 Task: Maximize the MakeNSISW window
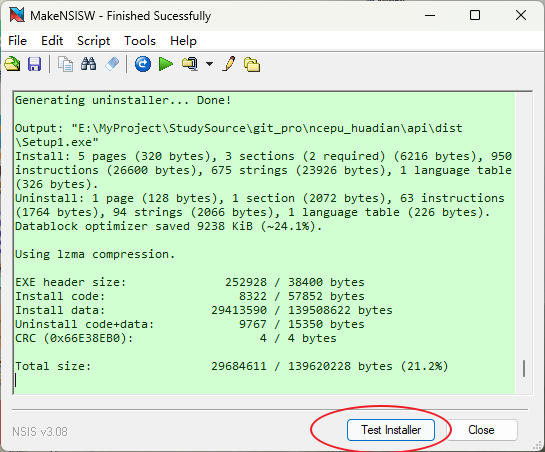coord(475,15)
